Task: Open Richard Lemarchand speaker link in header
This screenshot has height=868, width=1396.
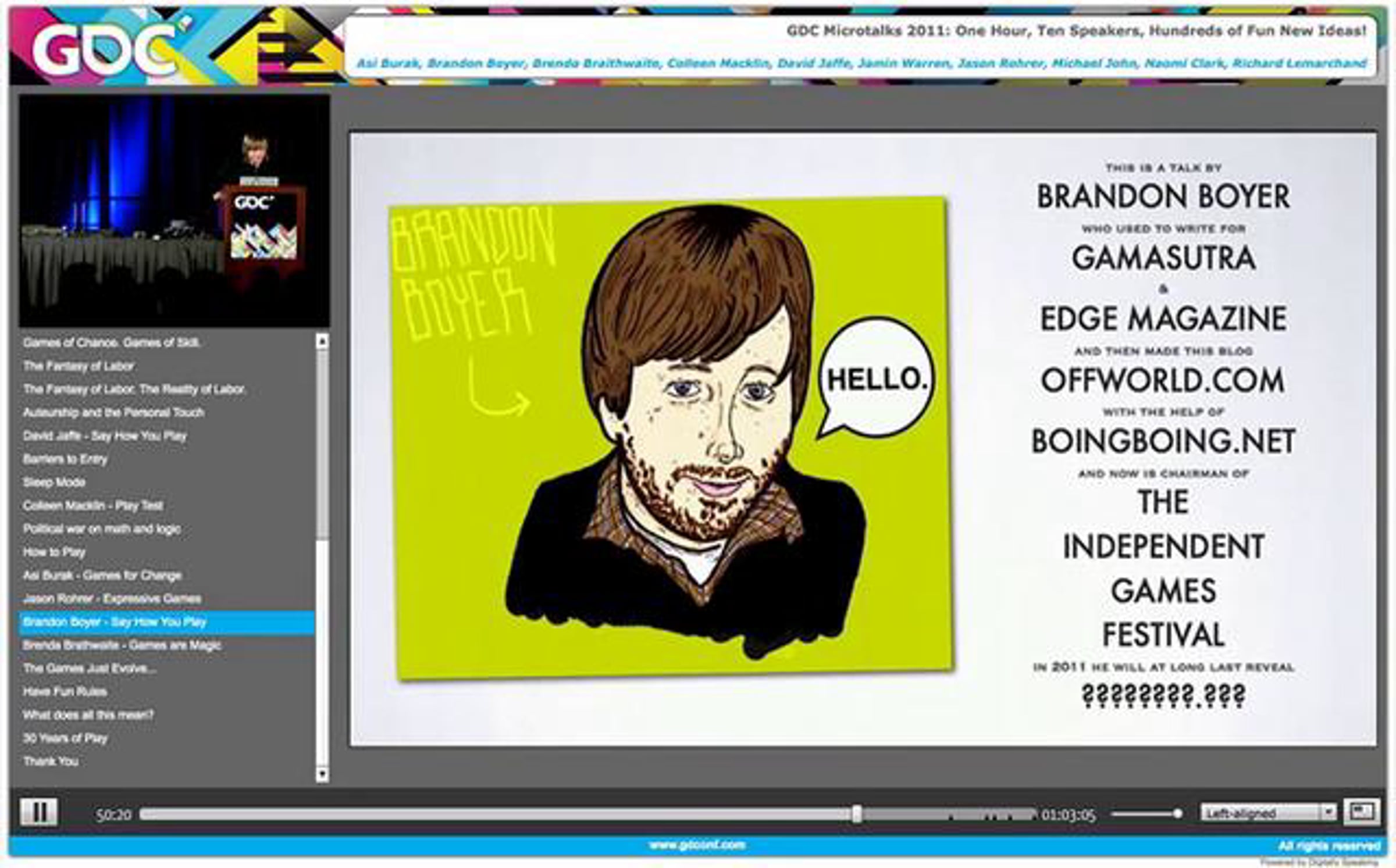Action: 1299,63
